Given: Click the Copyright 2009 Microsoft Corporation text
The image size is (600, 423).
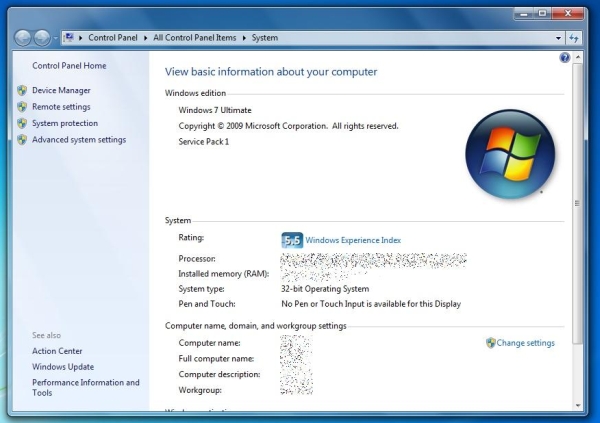Looking at the screenshot, I should [x=289, y=126].
